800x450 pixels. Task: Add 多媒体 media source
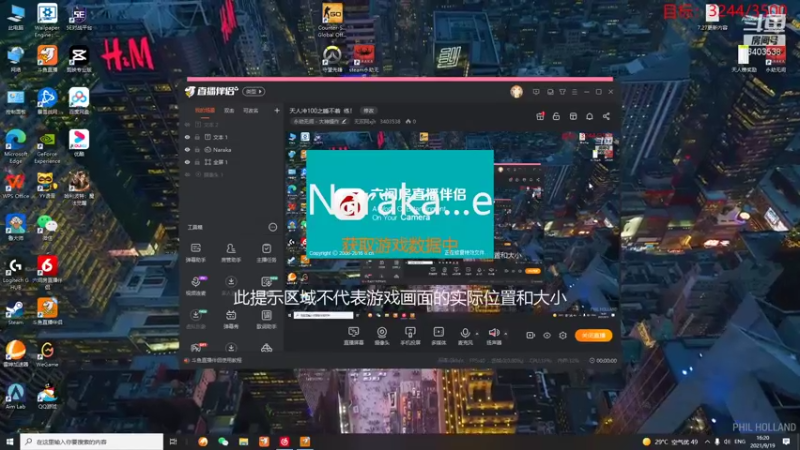pyautogui.click(x=438, y=336)
